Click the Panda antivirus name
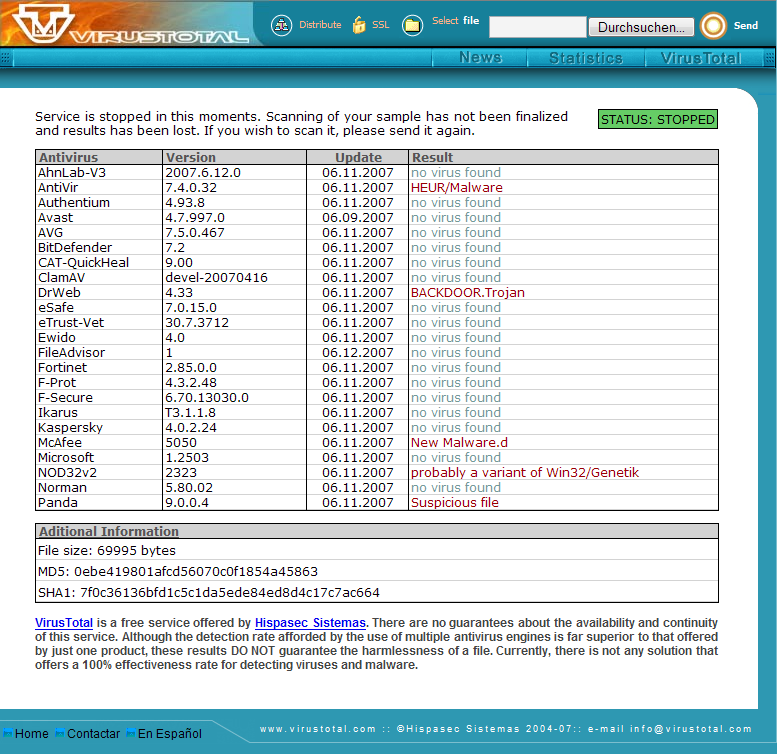The height and width of the screenshot is (754, 777). (x=58, y=502)
